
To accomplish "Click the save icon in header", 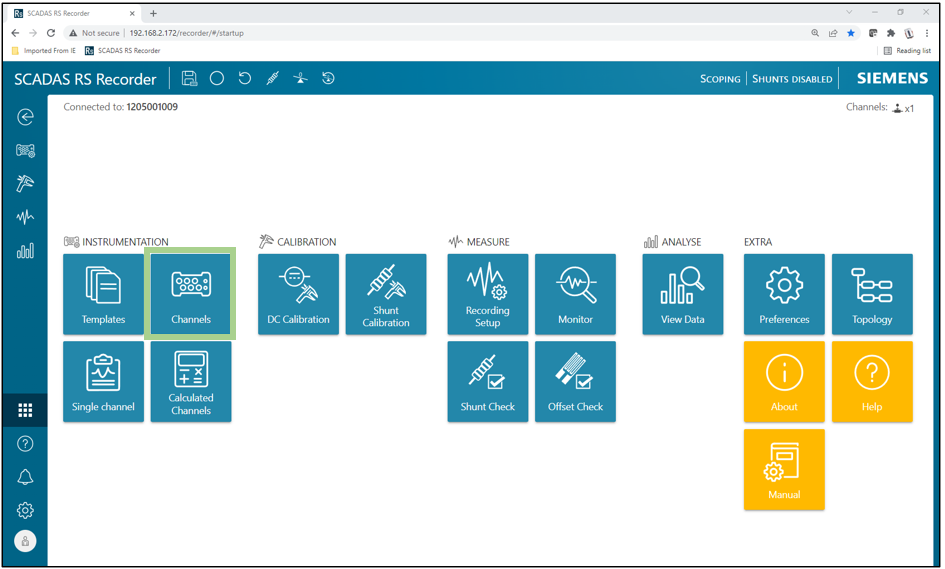I will 189,78.
